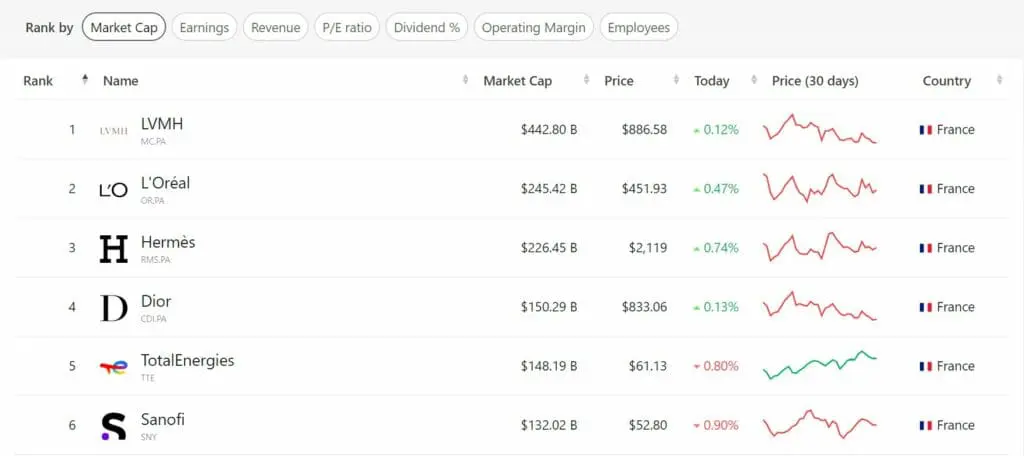Sort the table by Rank arrows
Image resolution: width=1024 pixels, height=456 pixels.
84,80
